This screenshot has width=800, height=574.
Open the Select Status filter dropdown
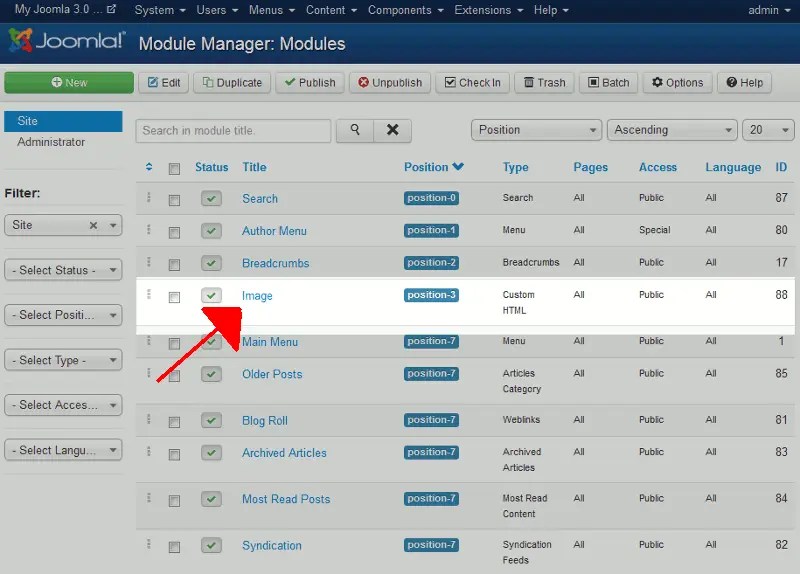click(x=63, y=270)
